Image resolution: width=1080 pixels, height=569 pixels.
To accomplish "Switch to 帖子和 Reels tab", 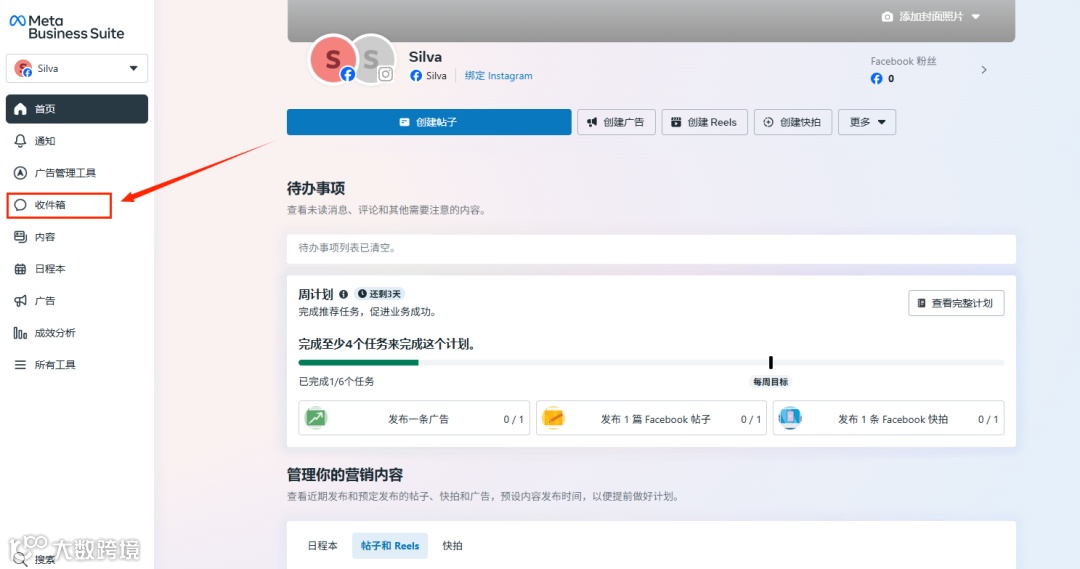I will 390,546.
